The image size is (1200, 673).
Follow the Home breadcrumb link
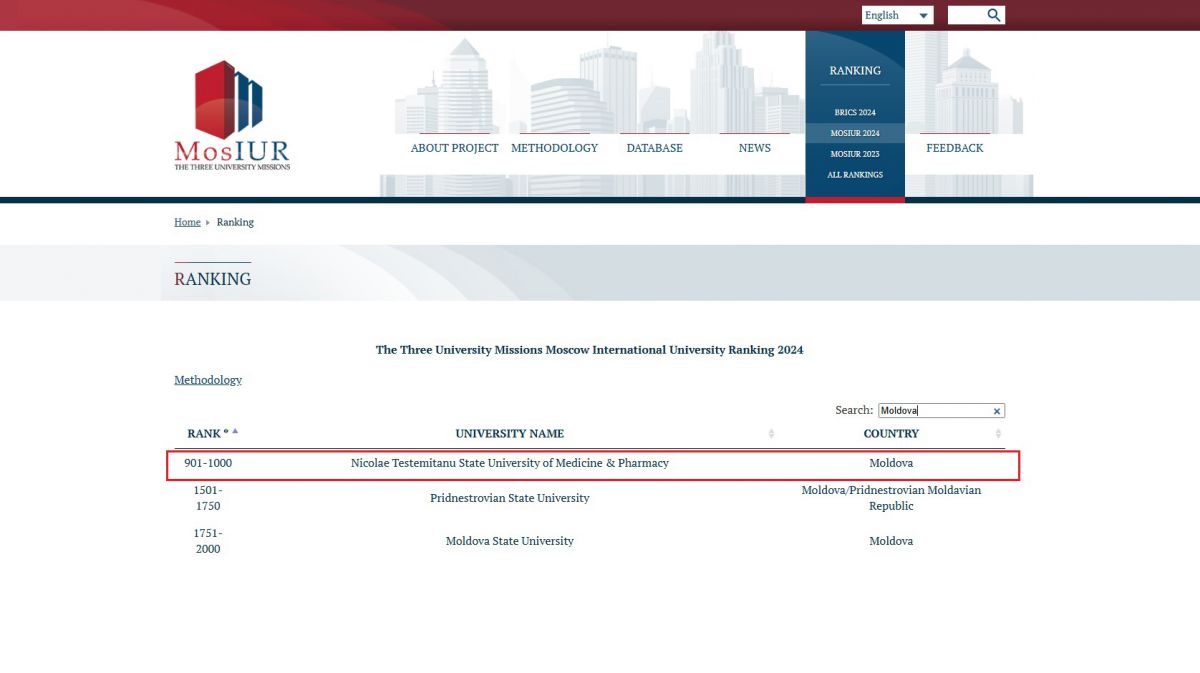click(187, 222)
